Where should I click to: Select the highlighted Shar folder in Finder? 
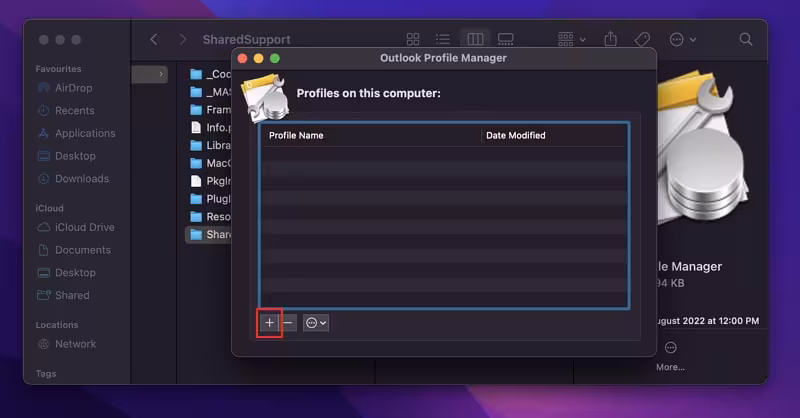209,235
